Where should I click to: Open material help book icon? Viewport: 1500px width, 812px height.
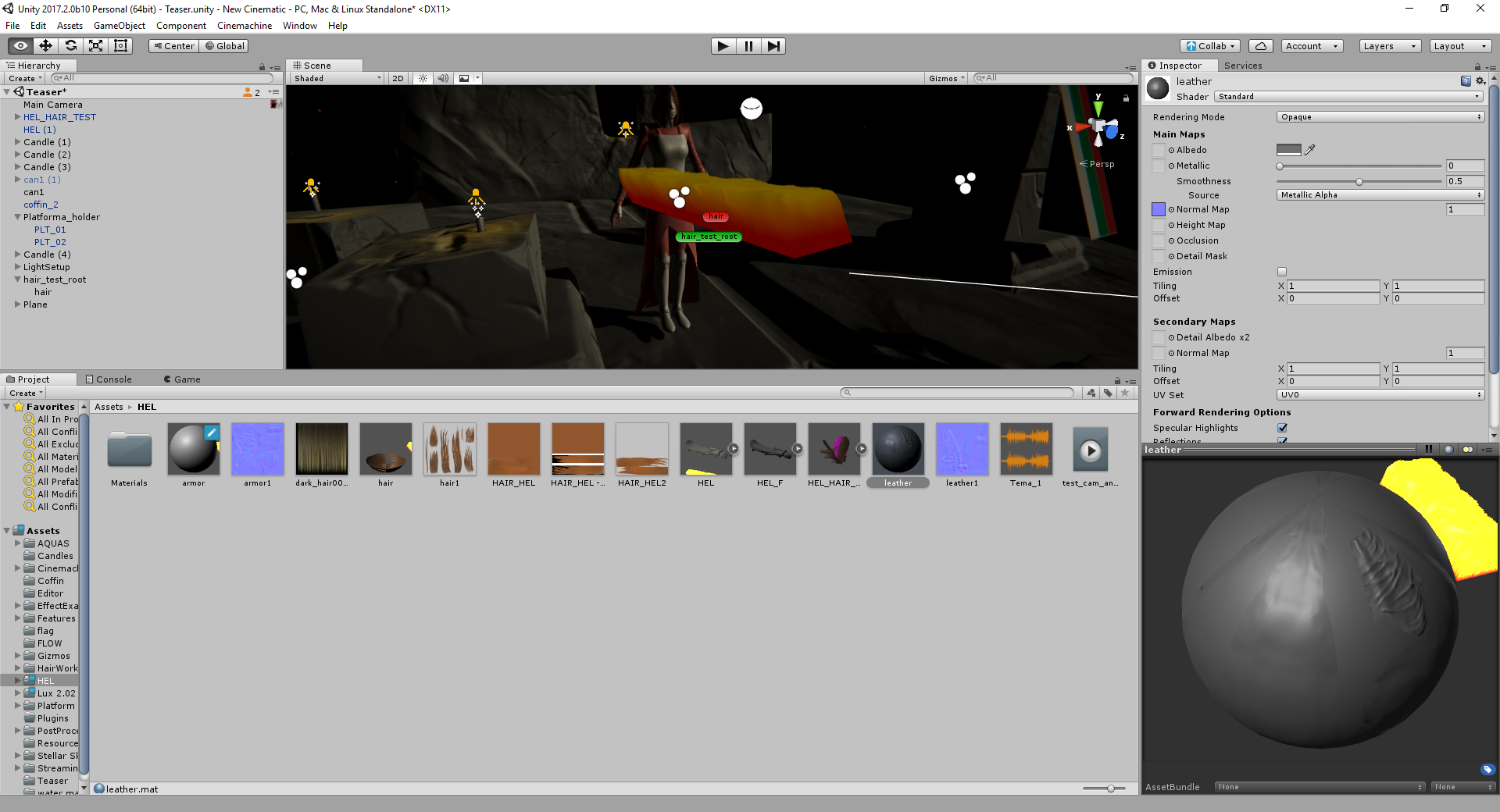pos(1466,81)
